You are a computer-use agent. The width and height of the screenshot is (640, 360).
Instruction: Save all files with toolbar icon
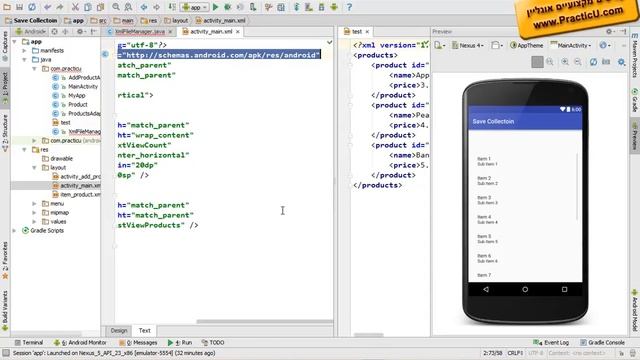click(x=19, y=7)
